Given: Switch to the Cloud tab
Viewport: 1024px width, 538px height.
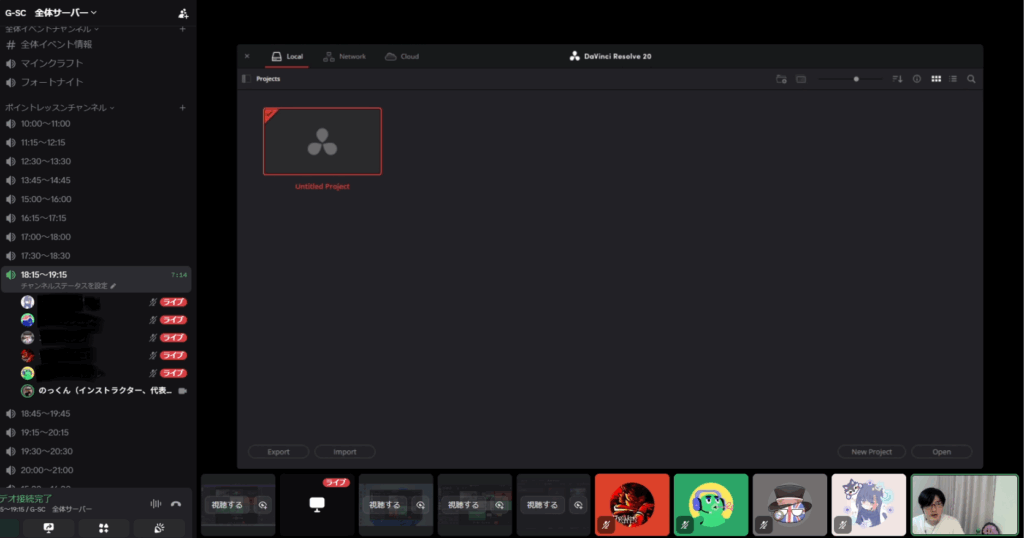Looking at the screenshot, I should tap(402, 56).
